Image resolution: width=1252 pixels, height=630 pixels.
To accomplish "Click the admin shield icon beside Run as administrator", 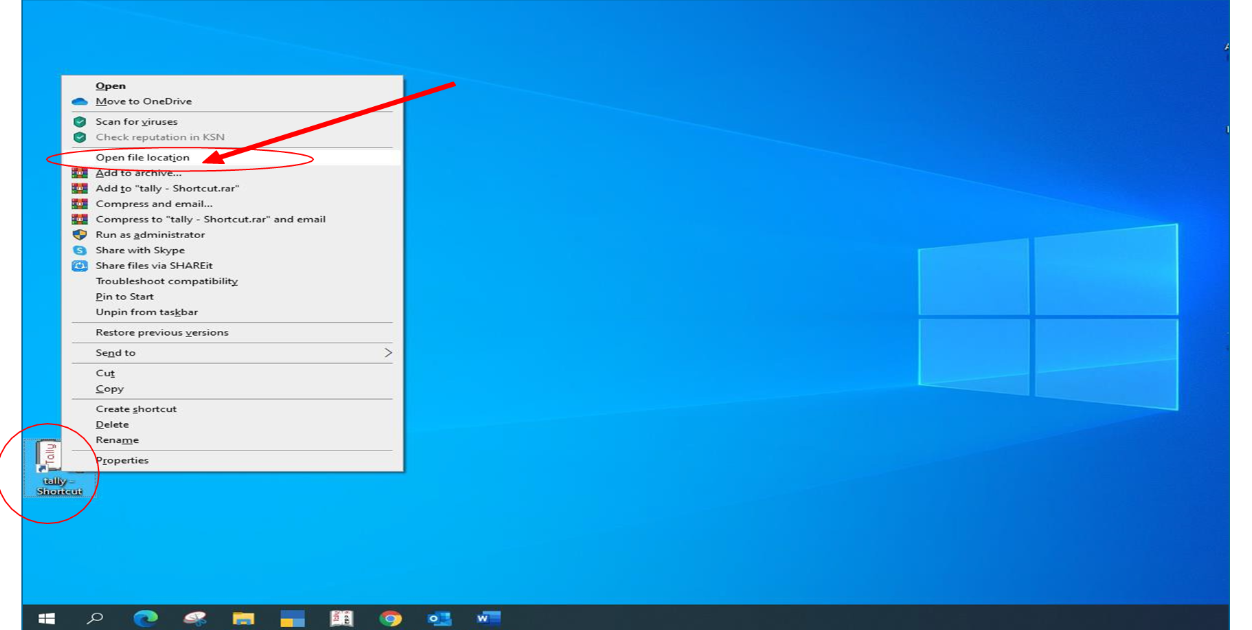I will tap(80, 235).
